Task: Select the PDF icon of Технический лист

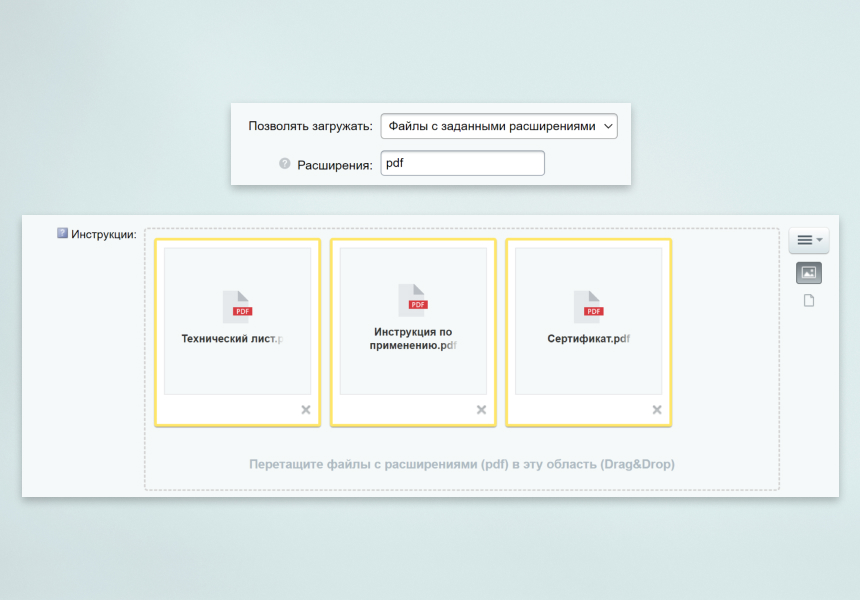Action: [x=237, y=307]
